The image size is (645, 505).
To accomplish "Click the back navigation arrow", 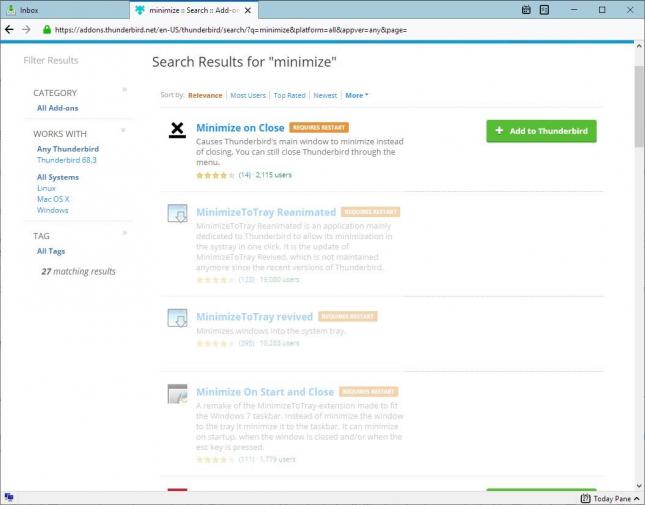I will pyautogui.click(x=9, y=29).
